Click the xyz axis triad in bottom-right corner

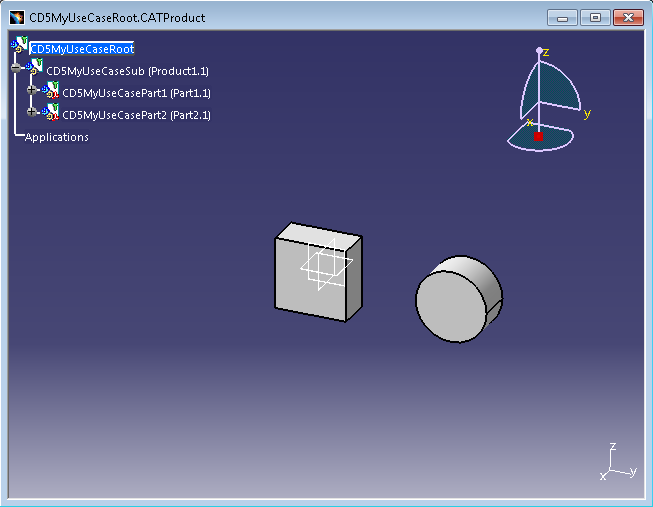point(617,464)
